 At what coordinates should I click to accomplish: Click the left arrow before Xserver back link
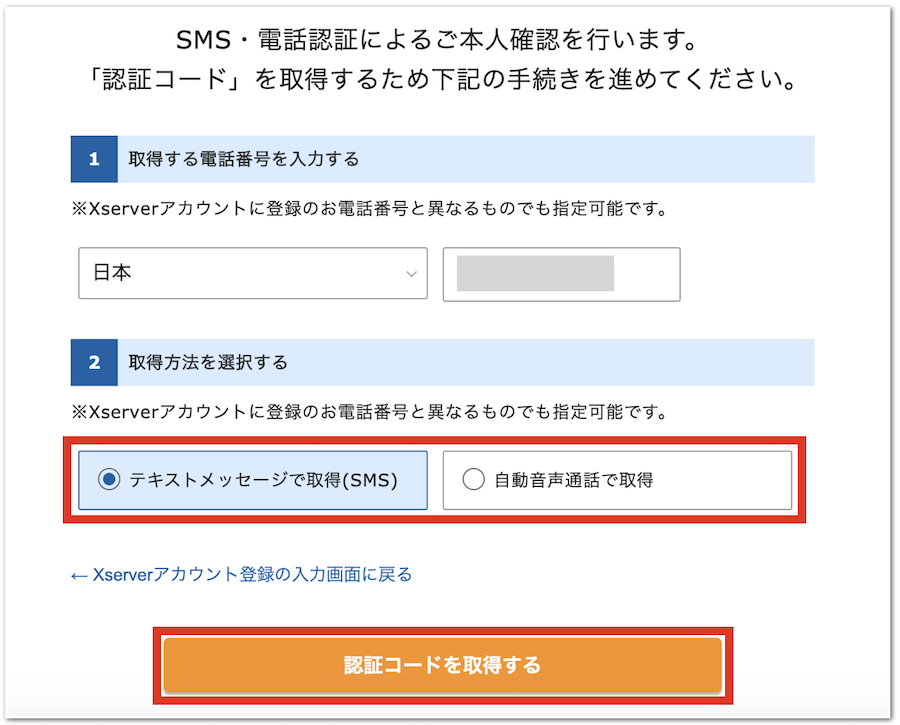click(79, 576)
